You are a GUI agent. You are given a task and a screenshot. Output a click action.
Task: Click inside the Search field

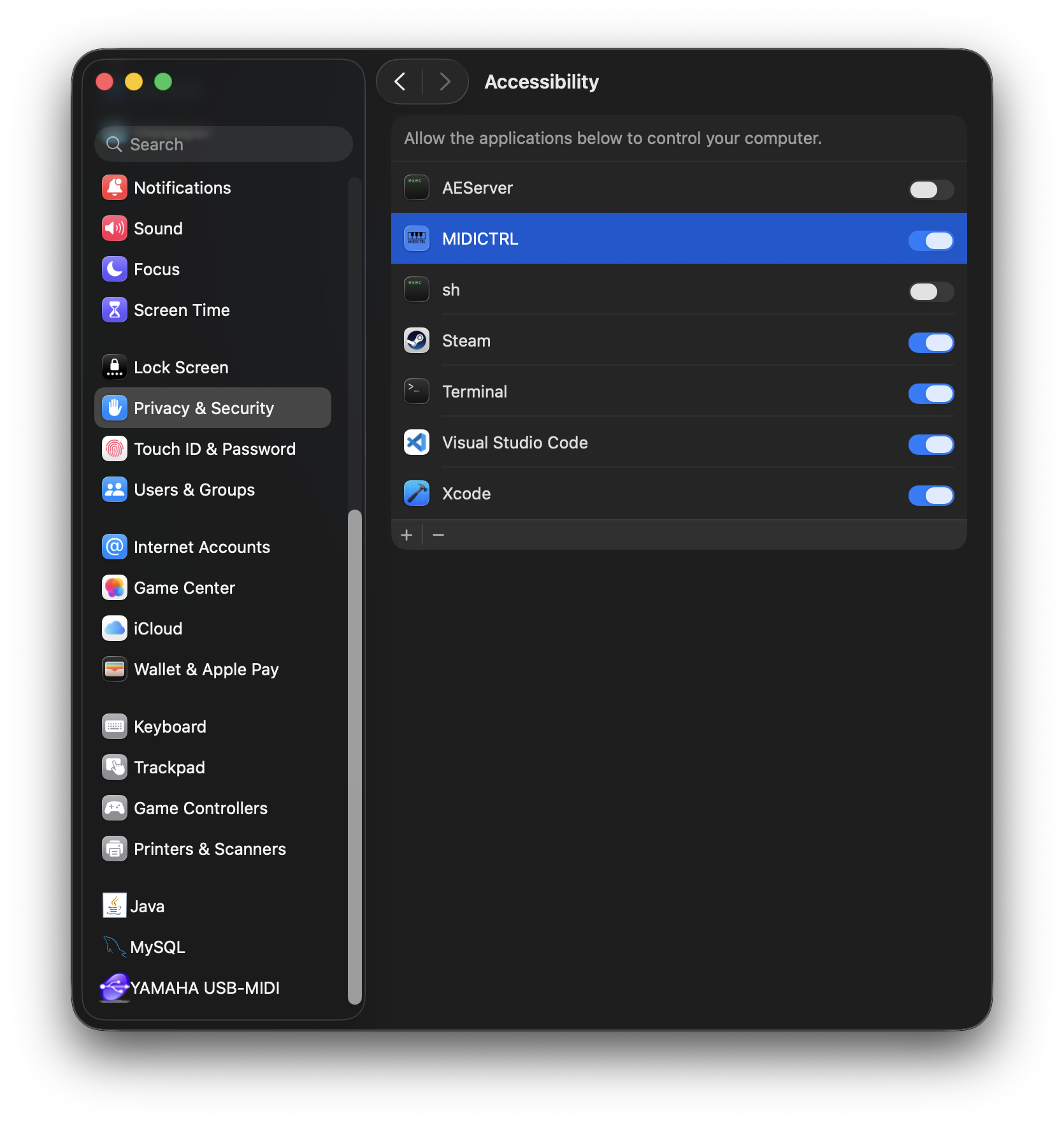pyautogui.click(x=223, y=144)
